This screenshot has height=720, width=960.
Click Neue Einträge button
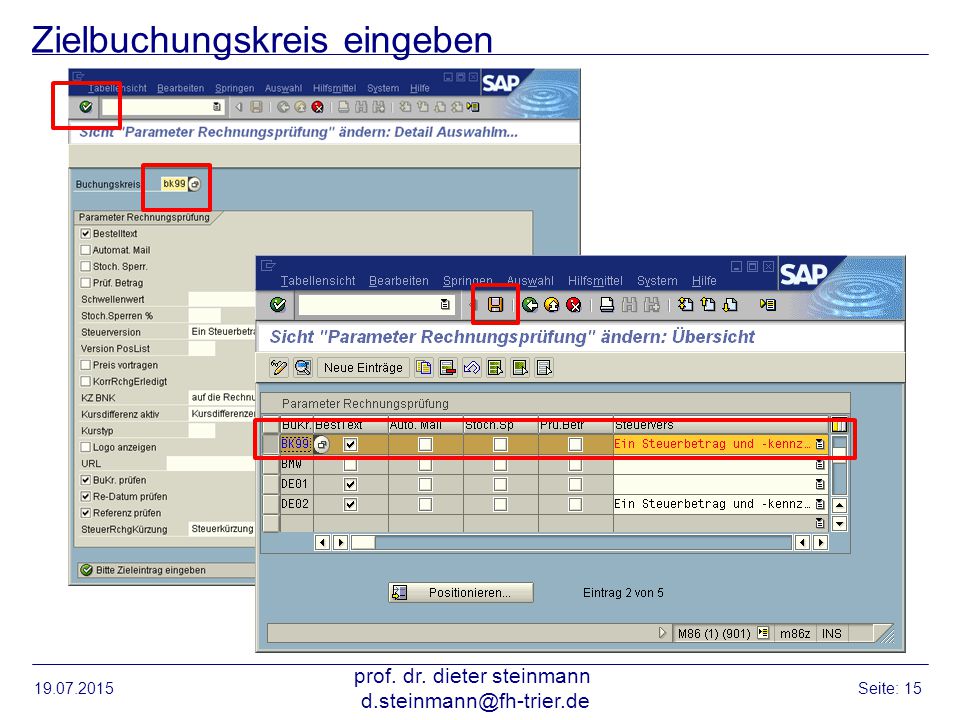click(x=363, y=367)
